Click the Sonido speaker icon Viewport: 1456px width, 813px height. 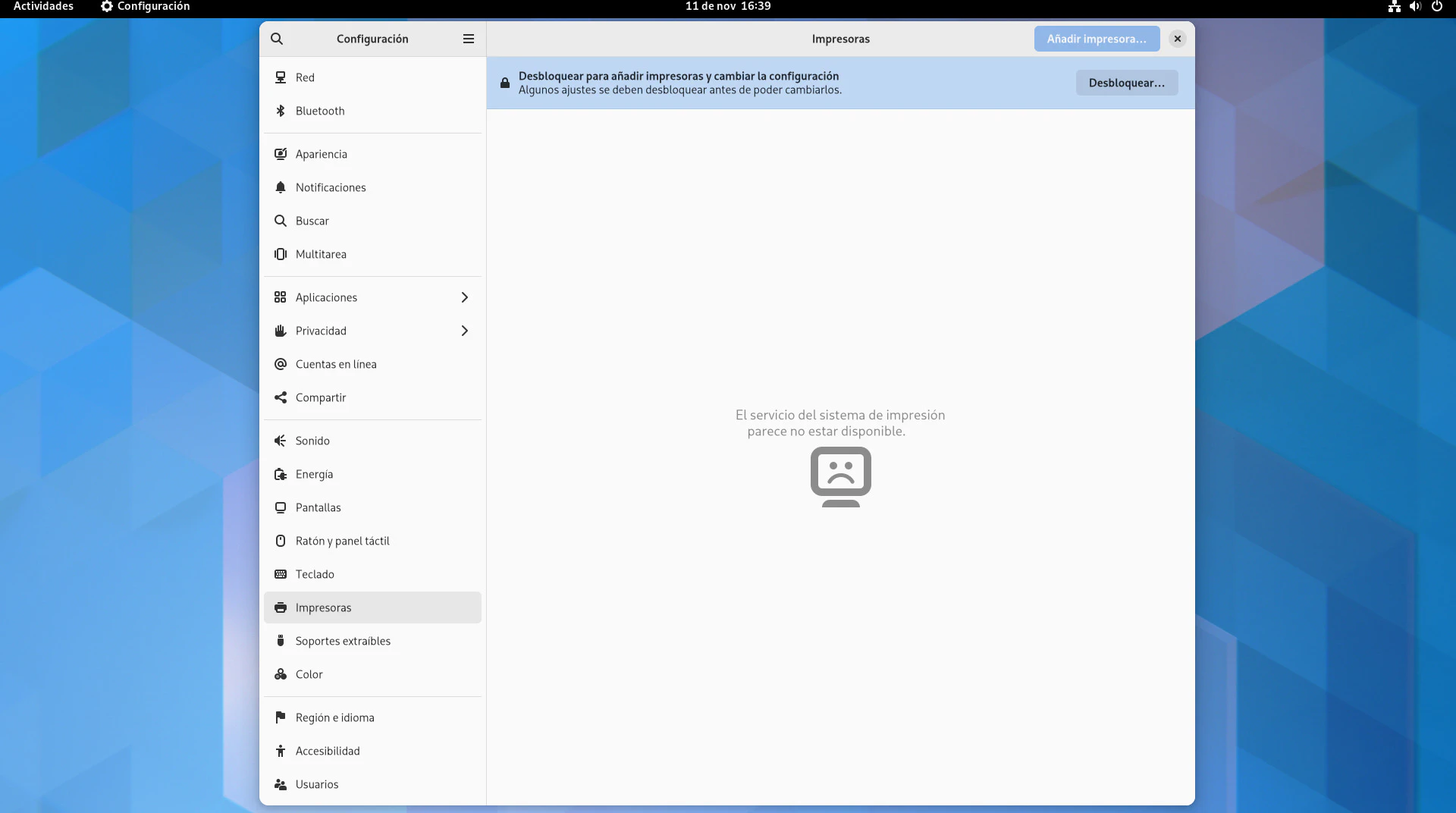pyautogui.click(x=281, y=441)
